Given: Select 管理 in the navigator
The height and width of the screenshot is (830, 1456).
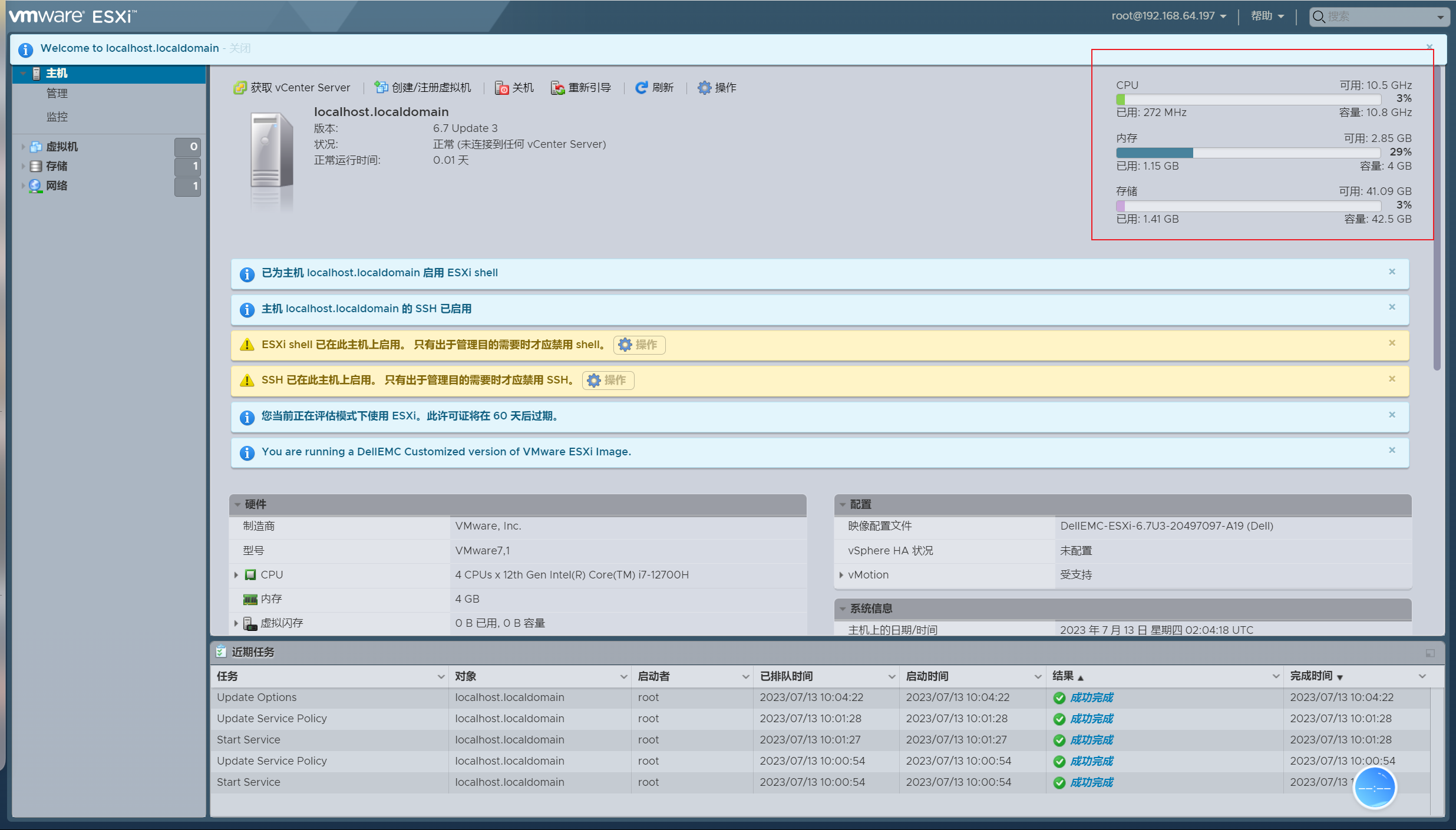Looking at the screenshot, I should pyautogui.click(x=57, y=93).
